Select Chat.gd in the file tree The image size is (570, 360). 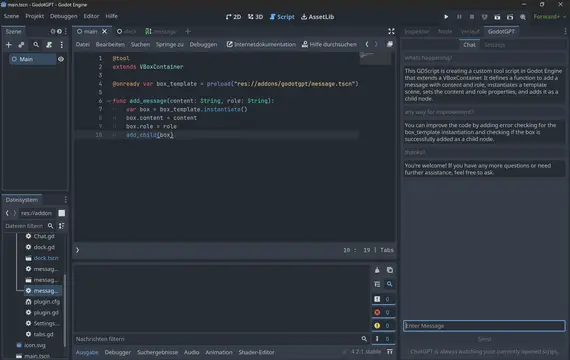click(44, 236)
